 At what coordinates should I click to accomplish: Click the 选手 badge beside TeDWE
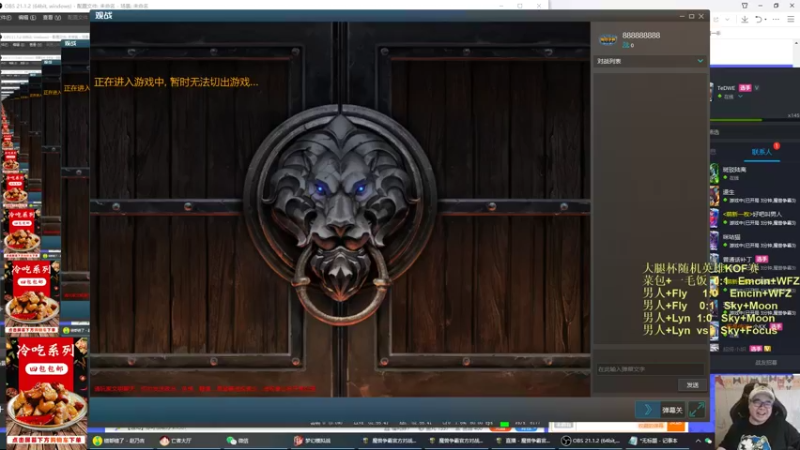745,88
